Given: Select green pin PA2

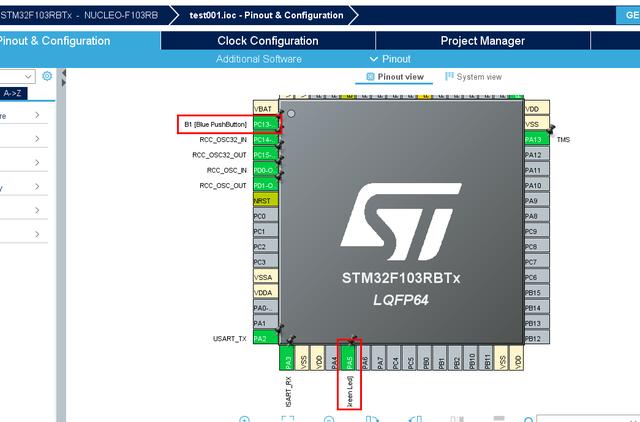Looking at the screenshot, I should [x=265, y=338].
